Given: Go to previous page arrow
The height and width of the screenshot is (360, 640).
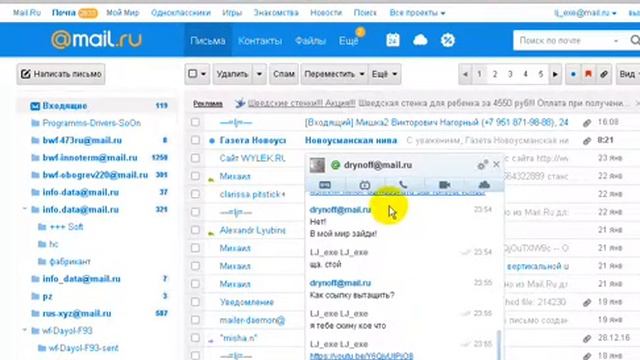Looking at the screenshot, I should 465,74.
